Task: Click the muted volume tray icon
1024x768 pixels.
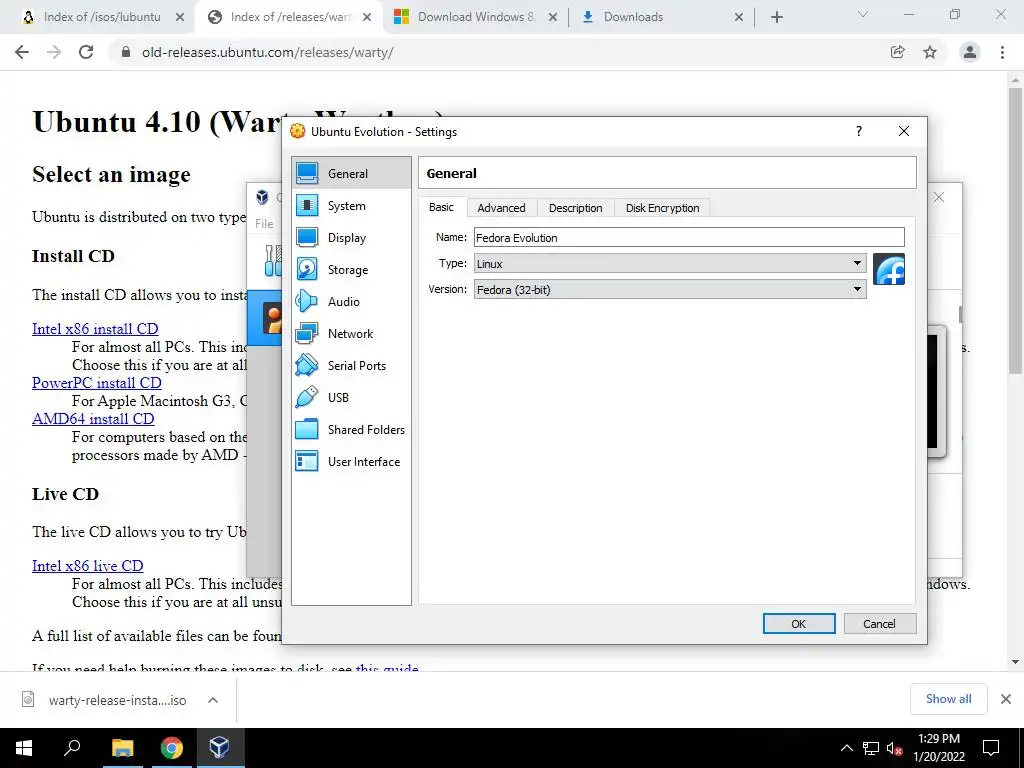Action: [x=895, y=748]
